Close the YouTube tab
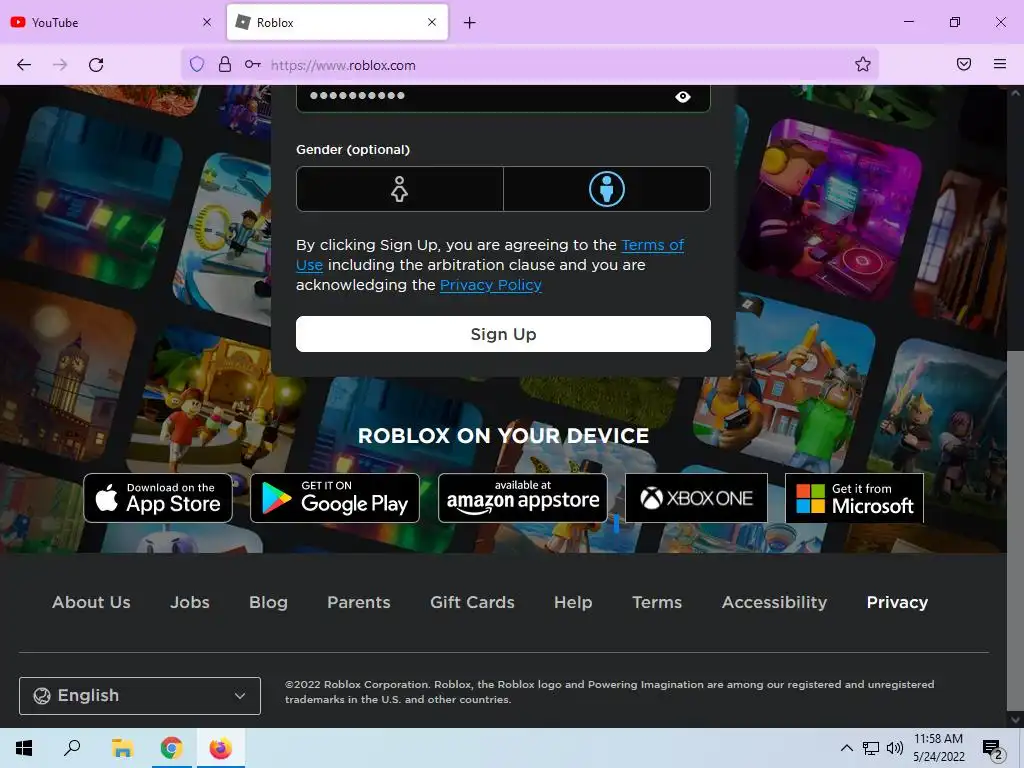This screenshot has height=768, width=1024. click(207, 22)
